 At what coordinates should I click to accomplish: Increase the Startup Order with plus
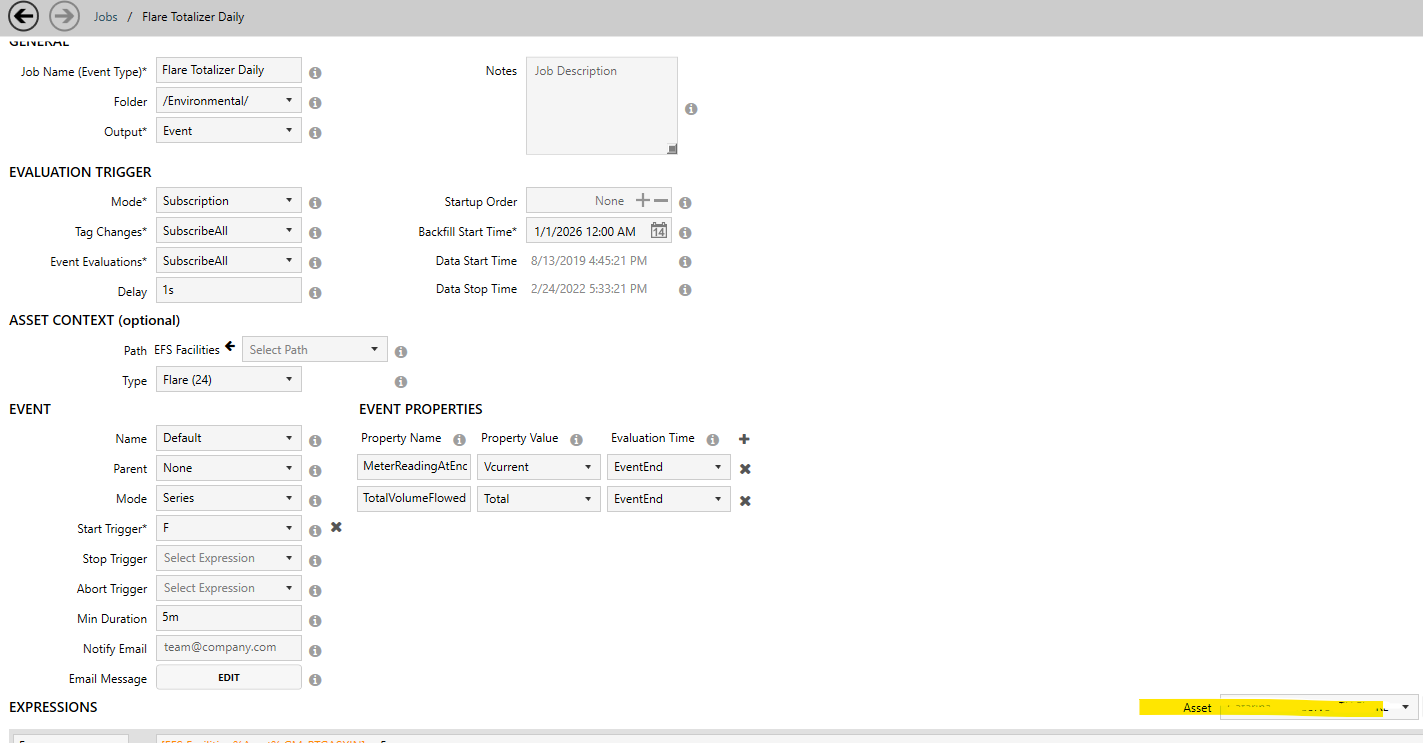pos(643,201)
